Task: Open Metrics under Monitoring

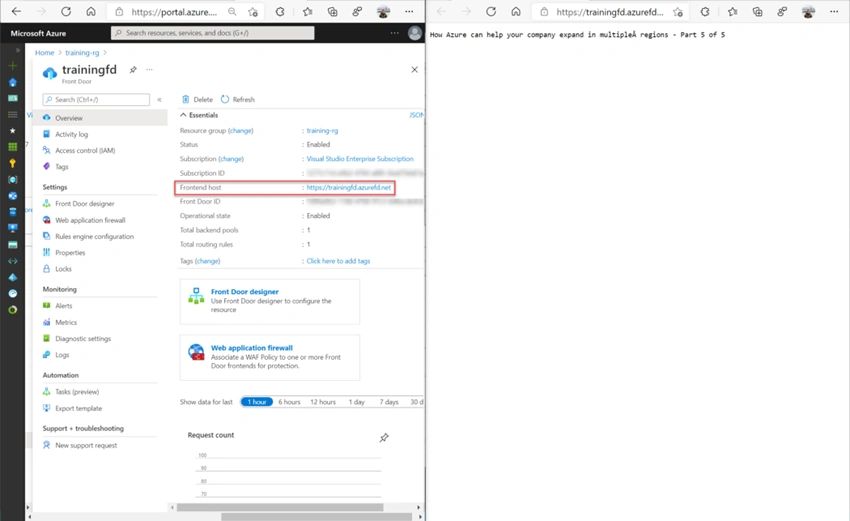Action: click(x=66, y=323)
